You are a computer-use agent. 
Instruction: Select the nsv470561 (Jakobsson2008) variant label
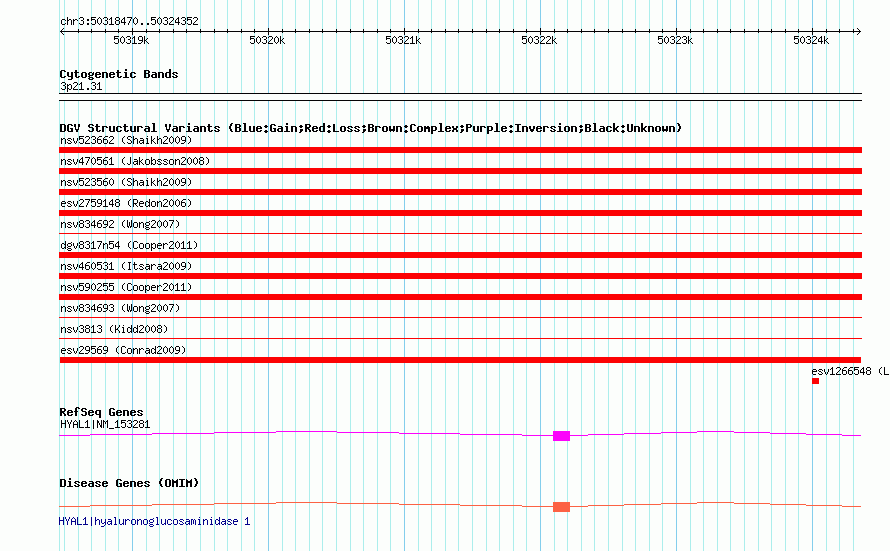pyautogui.click(x=135, y=161)
